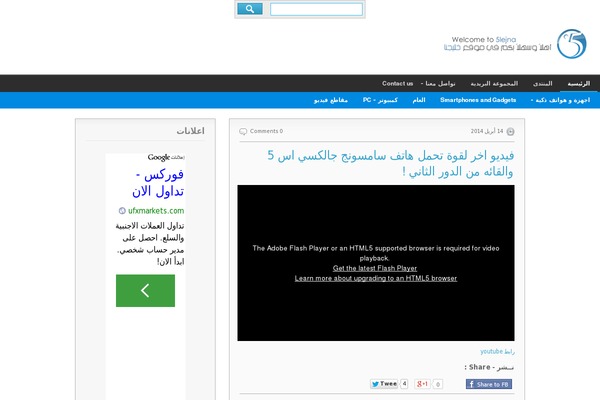Click the blue search magnifier button
Screen dimensions: 600x400
click(250, 9)
